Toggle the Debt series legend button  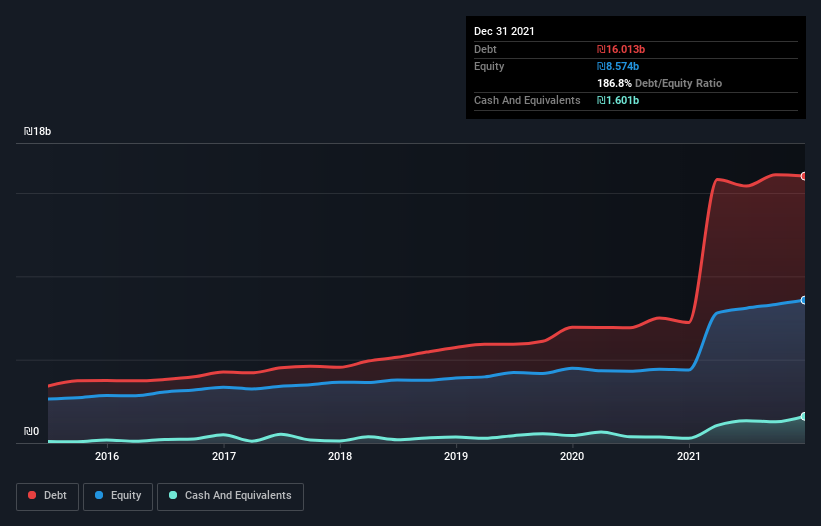47,496
